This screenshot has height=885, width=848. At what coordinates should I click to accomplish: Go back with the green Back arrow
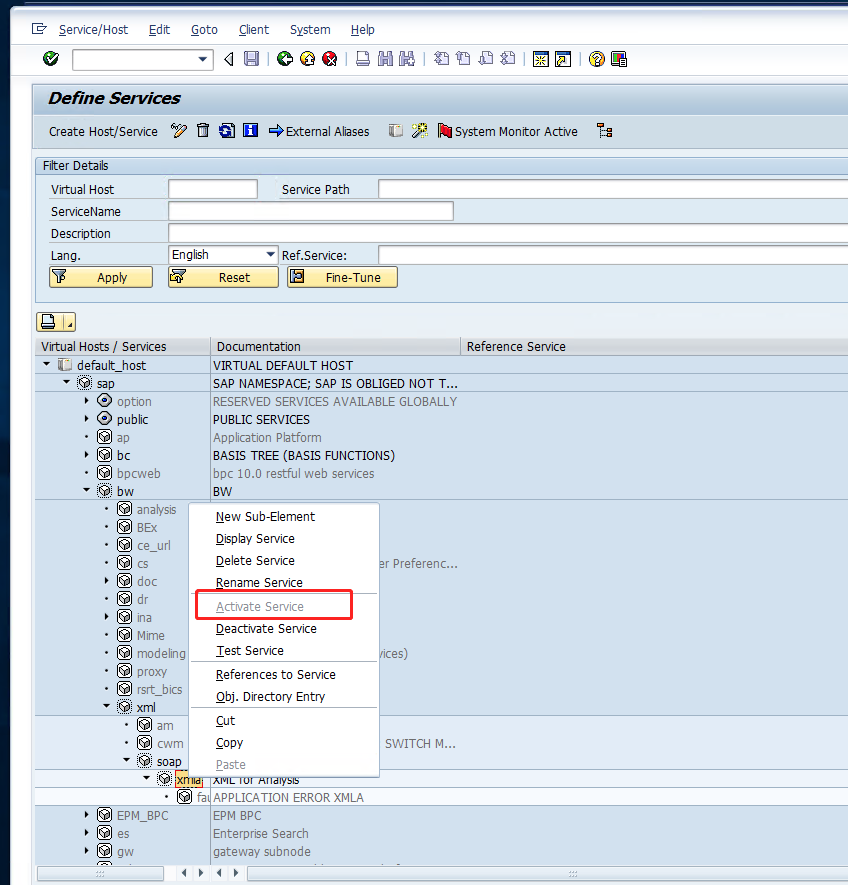point(285,59)
